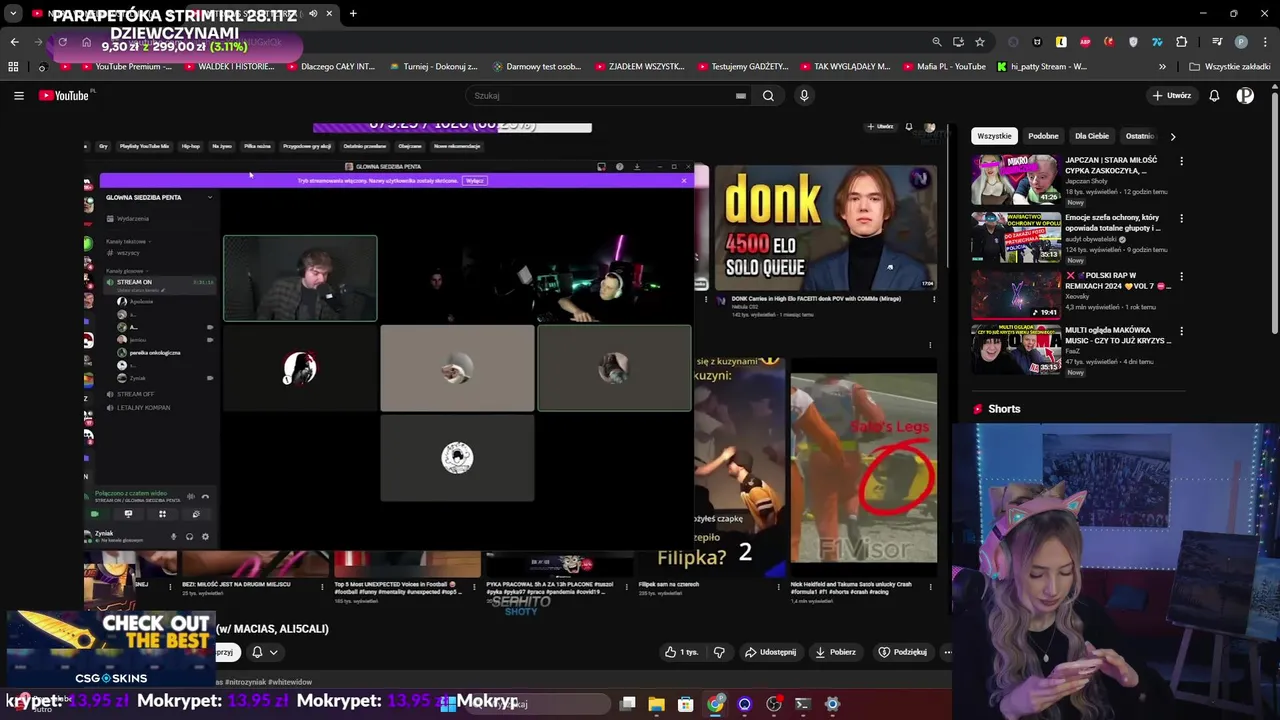Screen dimensions: 1280x720
Task: Open Wszystkie zakładki bookmarks folder
Action: (x=1230, y=67)
